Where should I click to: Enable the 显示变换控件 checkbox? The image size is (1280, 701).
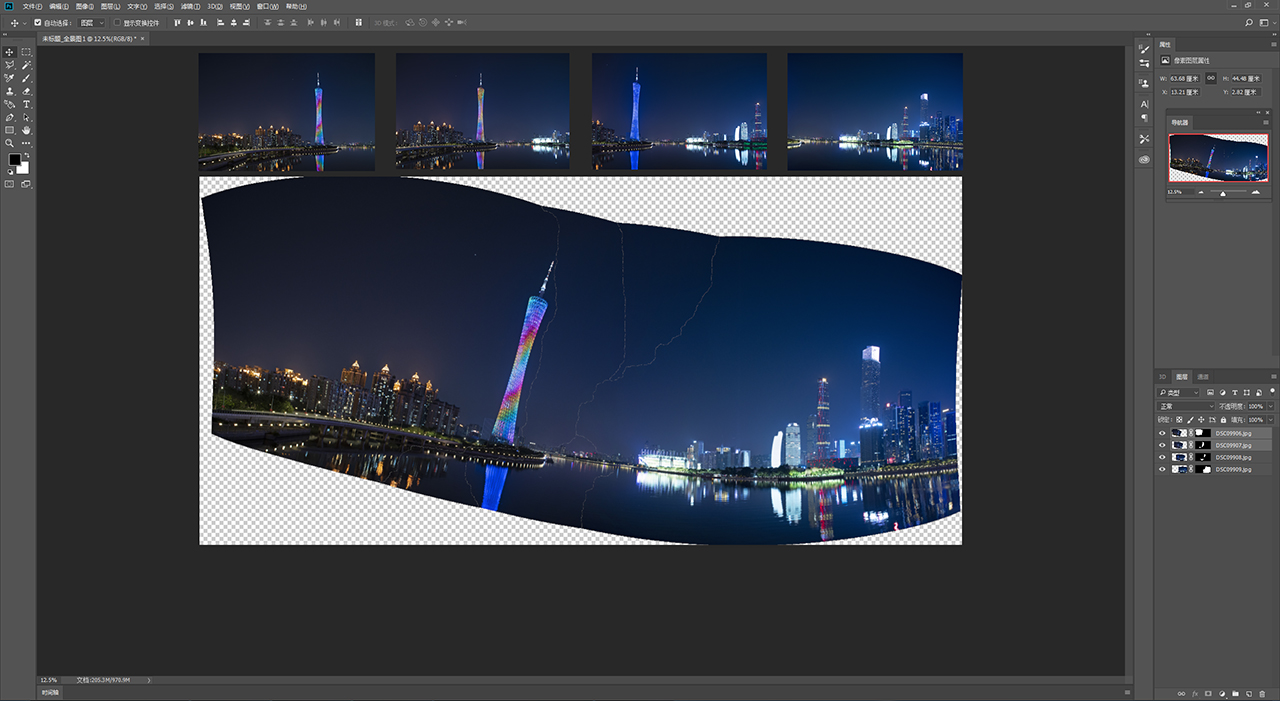(x=117, y=22)
